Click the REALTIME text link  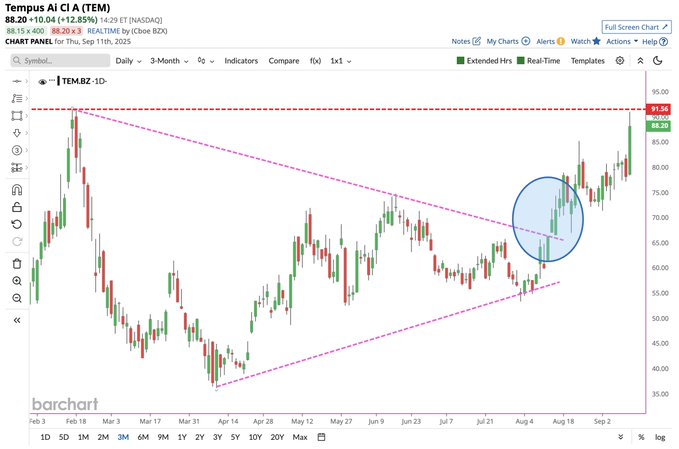[103, 31]
